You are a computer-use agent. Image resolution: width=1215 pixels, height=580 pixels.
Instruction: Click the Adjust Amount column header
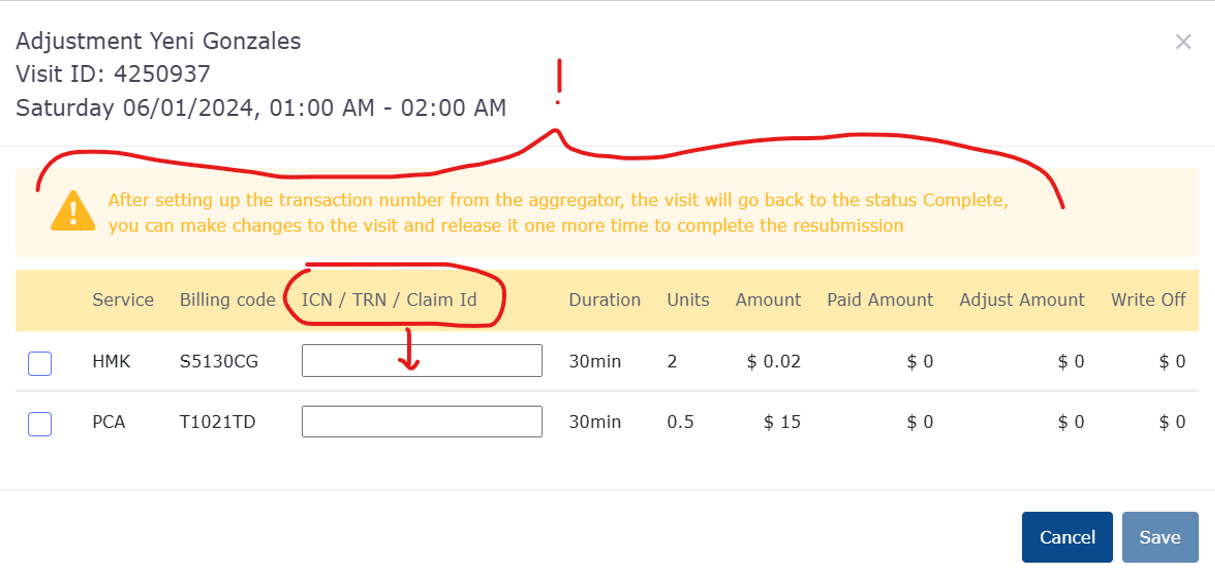coord(1022,299)
